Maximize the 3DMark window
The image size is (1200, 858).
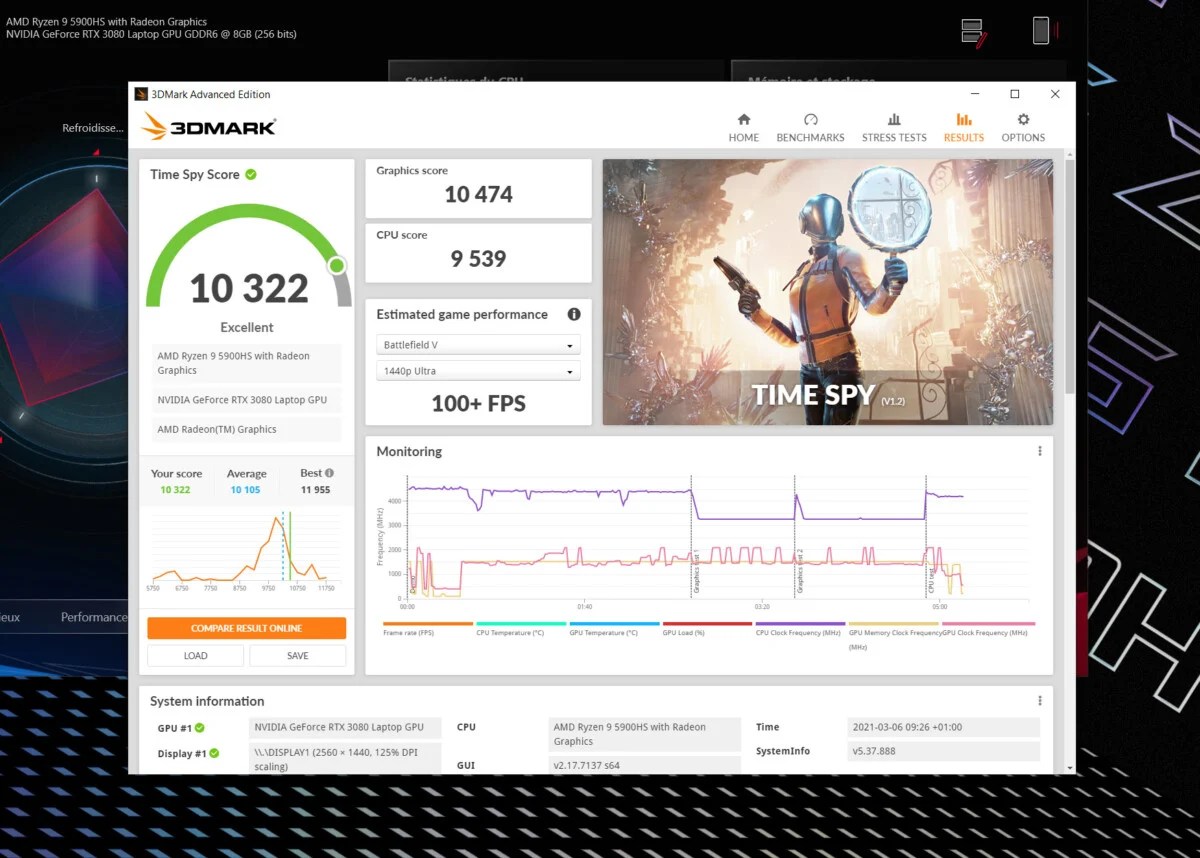1015,94
